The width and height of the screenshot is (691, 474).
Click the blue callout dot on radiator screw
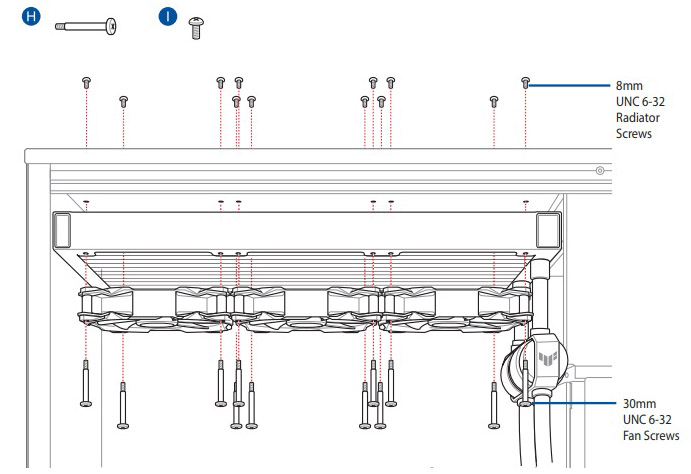[529, 86]
